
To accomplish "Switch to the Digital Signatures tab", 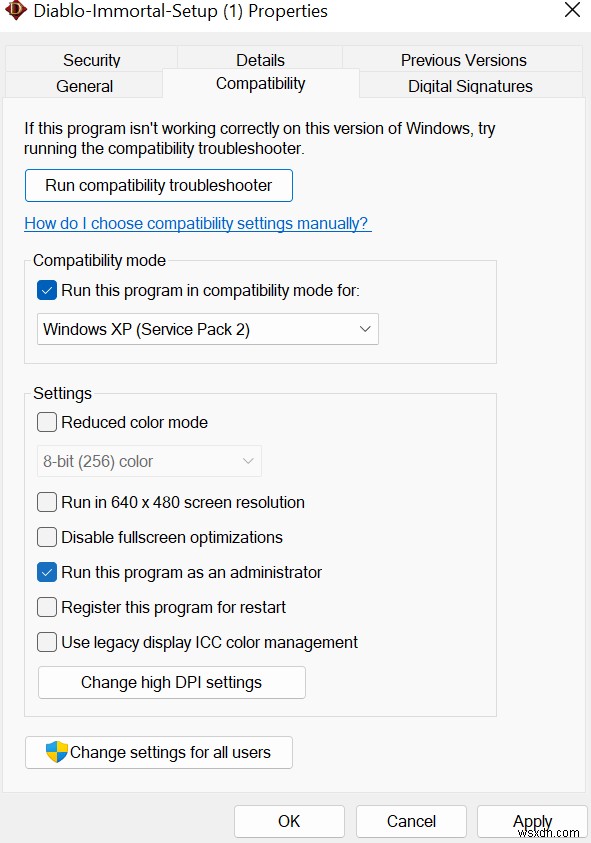I will [x=470, y=84].
